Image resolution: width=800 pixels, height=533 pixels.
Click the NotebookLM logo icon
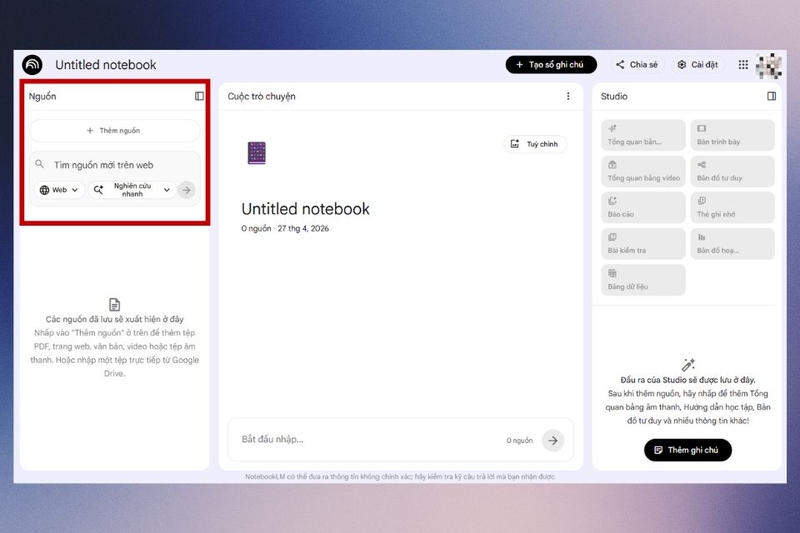point(32,65)
